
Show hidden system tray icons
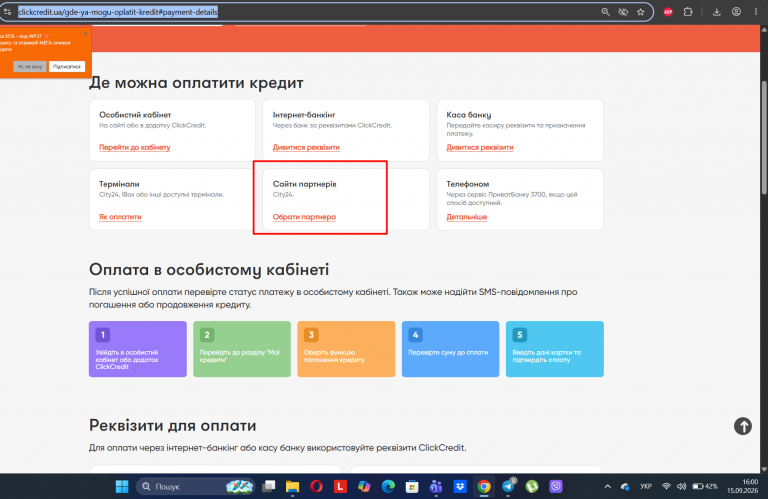click(607, 486)
